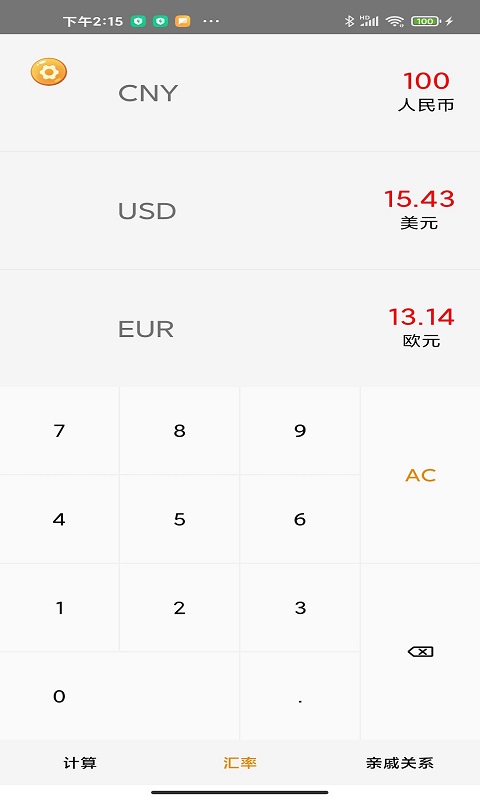Tap the number 9 key
The height and width of the screenshot is (800, 480).
(300, 431)
